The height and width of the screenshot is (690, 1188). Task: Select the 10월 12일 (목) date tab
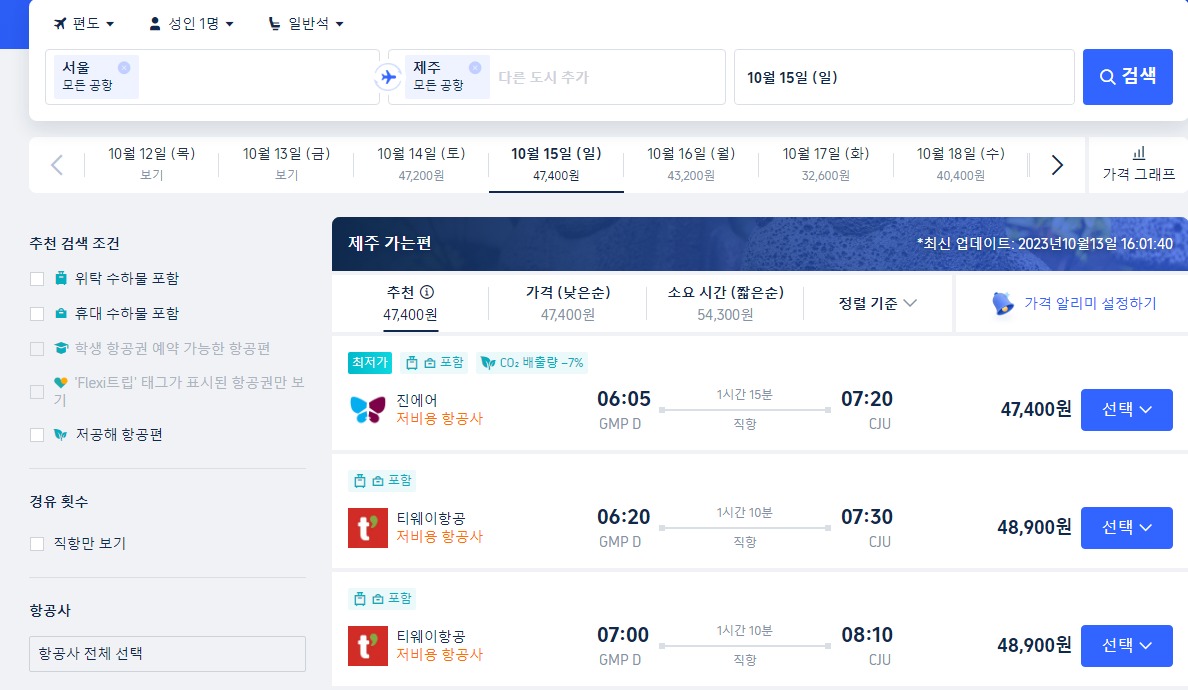[x=152, y=164]
